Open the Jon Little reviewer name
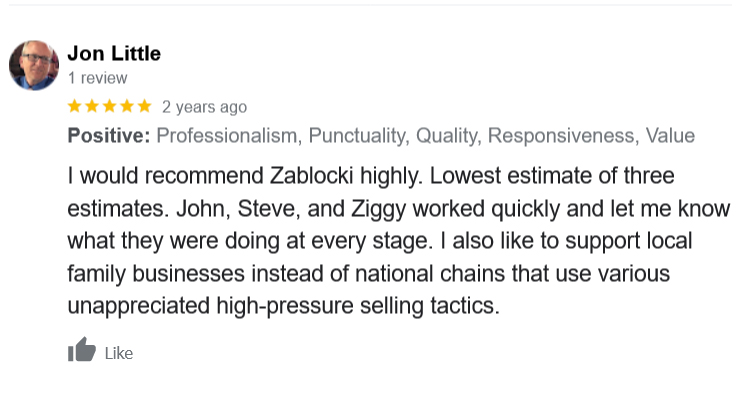This screenshot has height=399, width=743. pyautogui.click(x=114, y=54)
